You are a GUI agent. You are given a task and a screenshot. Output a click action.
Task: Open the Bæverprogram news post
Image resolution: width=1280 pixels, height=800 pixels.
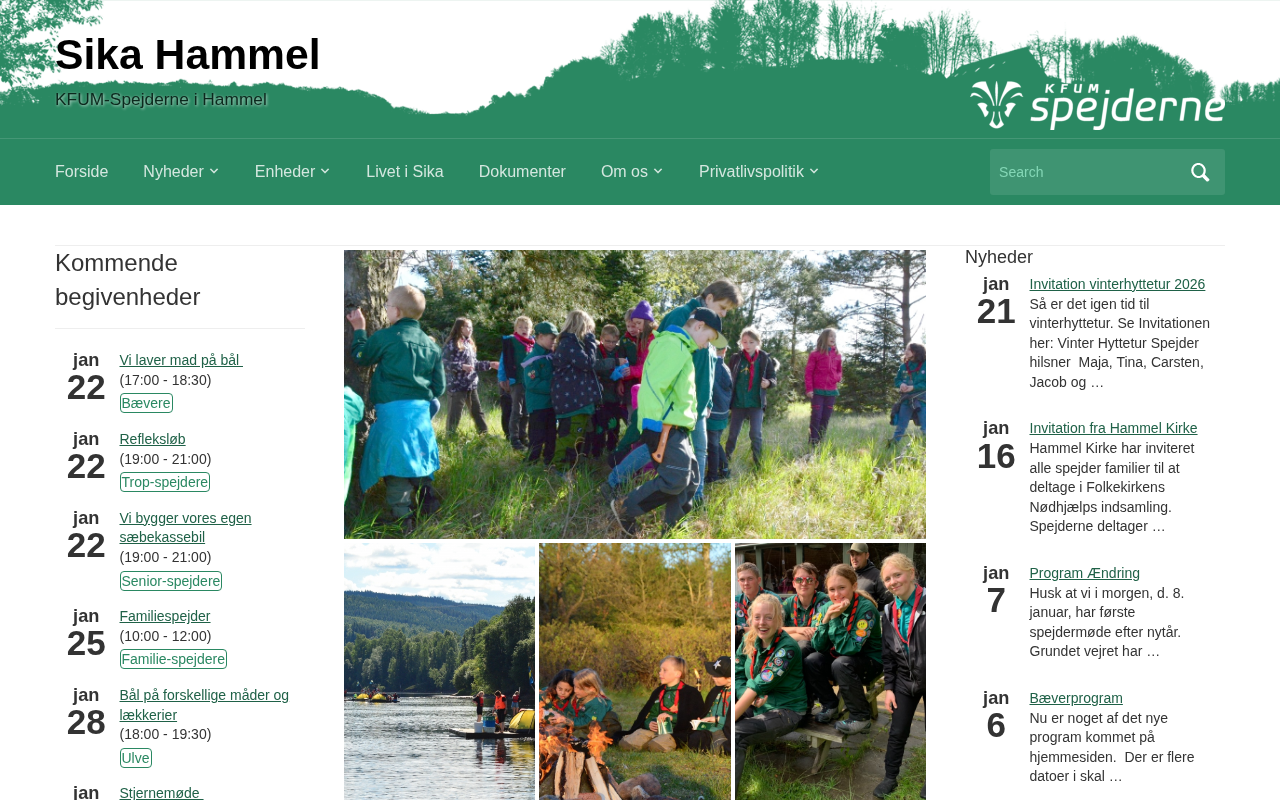pos(1076,698)
